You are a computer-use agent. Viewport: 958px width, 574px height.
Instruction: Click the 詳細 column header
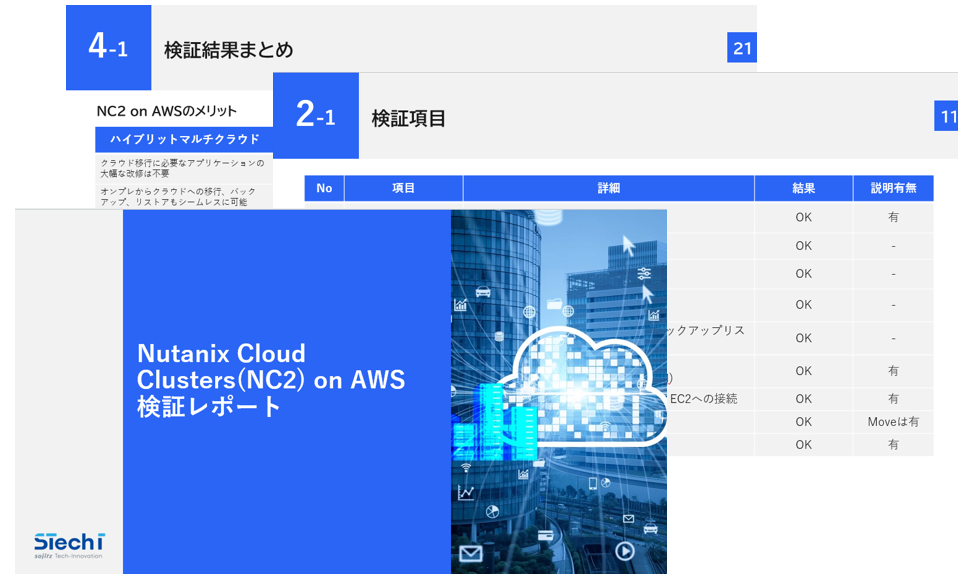tap(608, 188)
